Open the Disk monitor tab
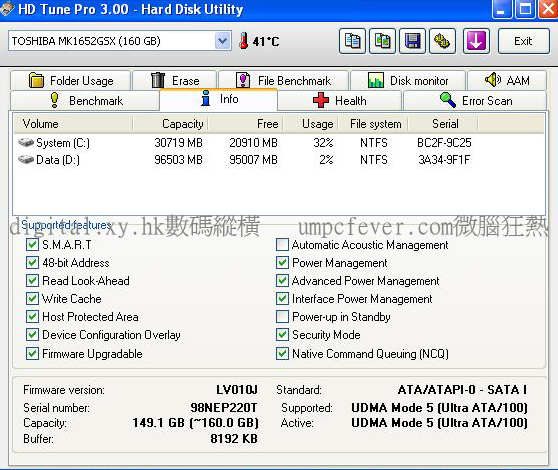The height and width of the screenshot is (470, 558). click(408, 80)
